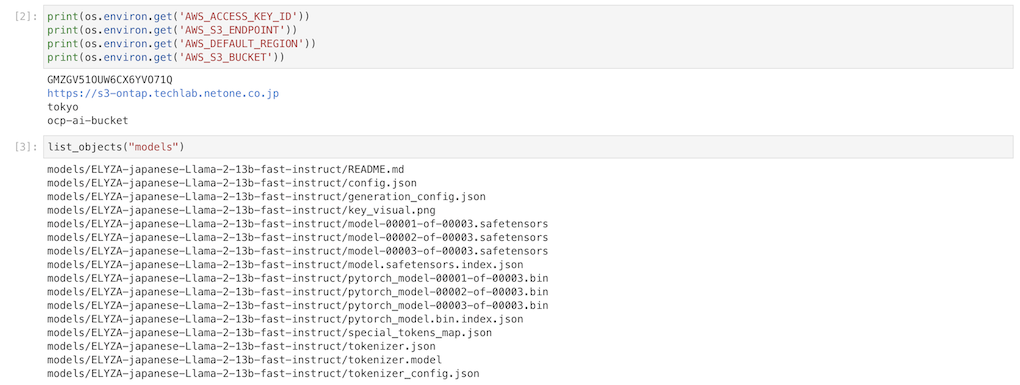The image size is (1020, 385).
Task: Click the key_visual.png path line
Action: 241,210
